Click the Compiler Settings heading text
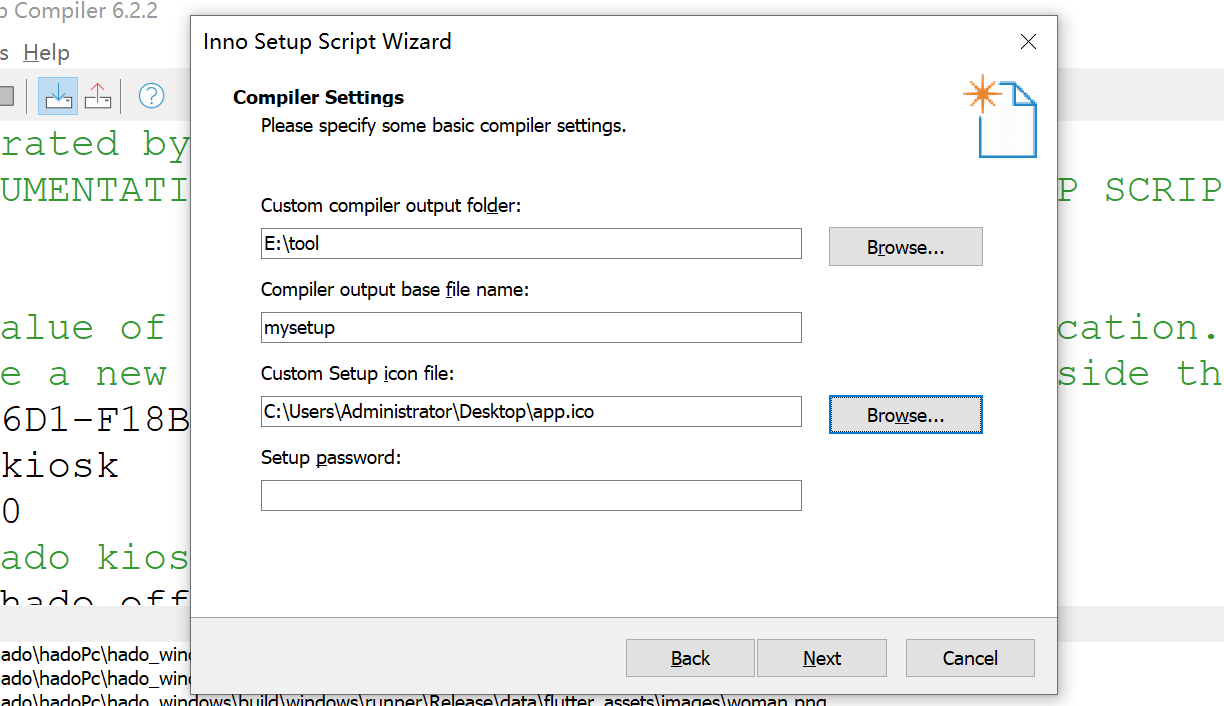This screenshot has width=1224, height=706. point(318,97)
